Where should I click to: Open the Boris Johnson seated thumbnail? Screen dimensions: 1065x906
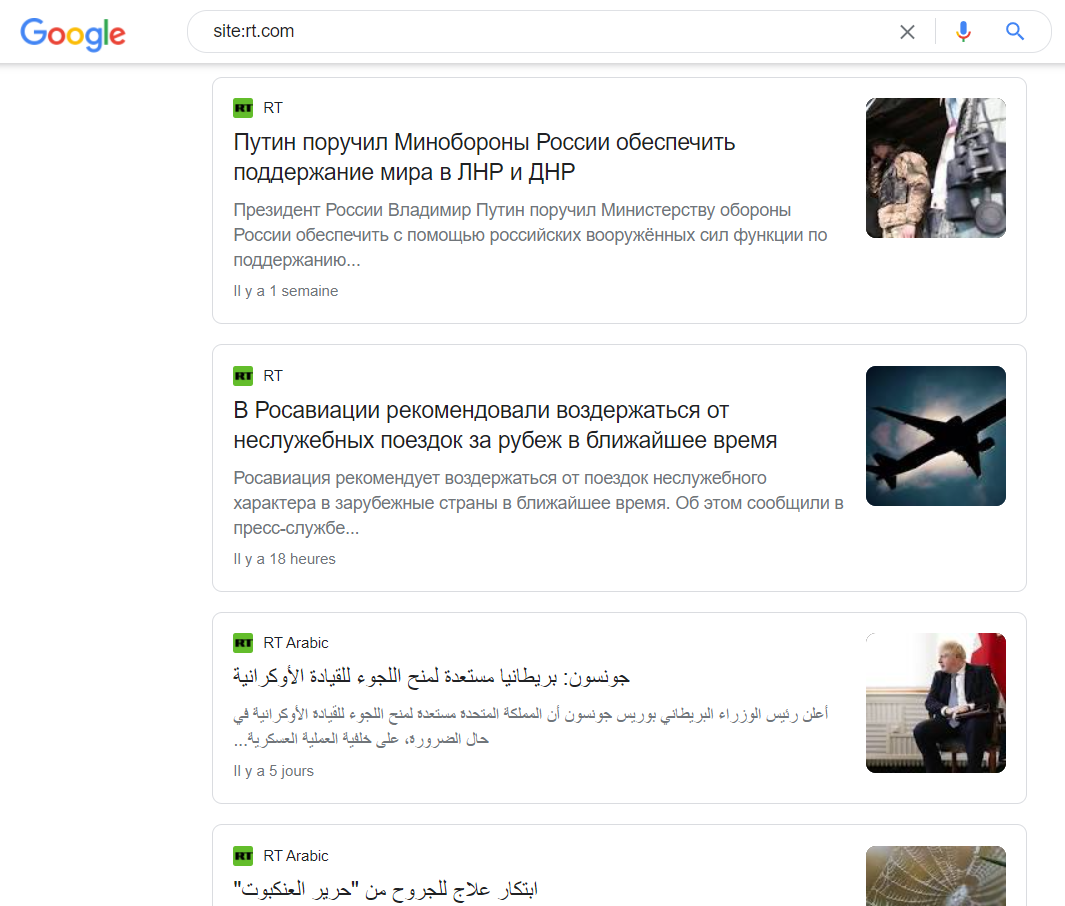click(x=936, y=703)
